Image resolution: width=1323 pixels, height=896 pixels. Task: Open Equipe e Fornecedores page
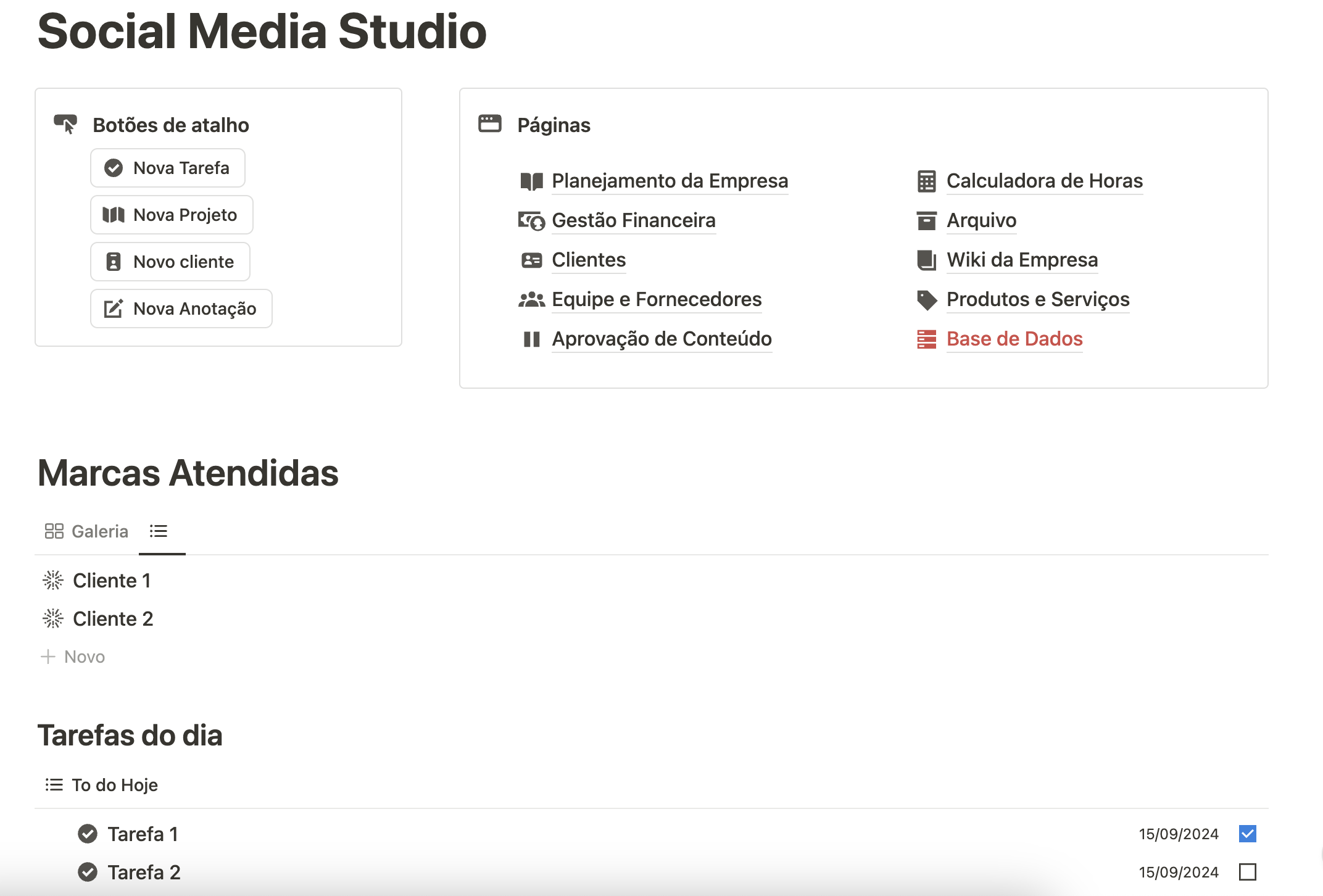point(657,299)
